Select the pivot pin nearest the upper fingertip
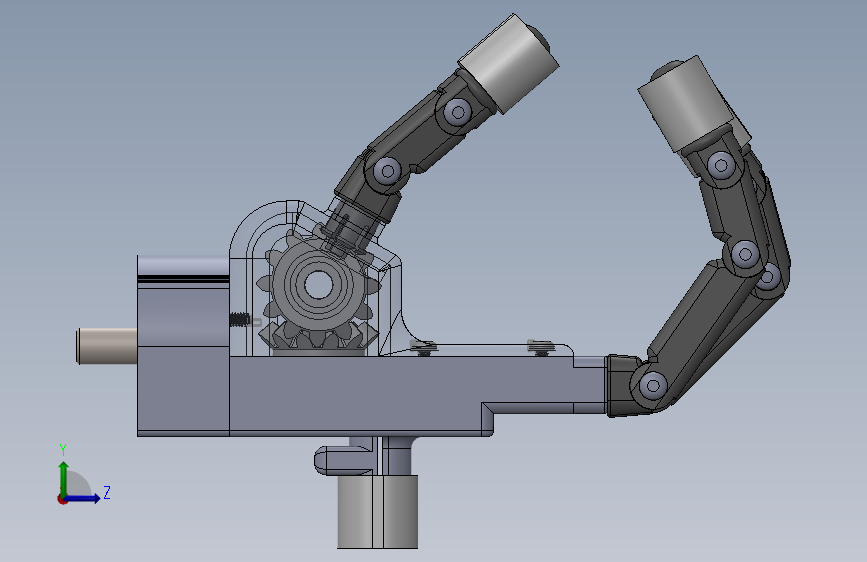This screenshot has height=562, width=867. (x=458, y=112)
